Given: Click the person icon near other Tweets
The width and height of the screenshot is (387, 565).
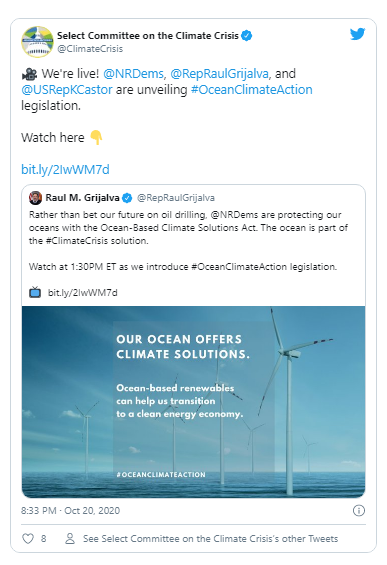Looking at the screenshot, I should tap(70, 538).
